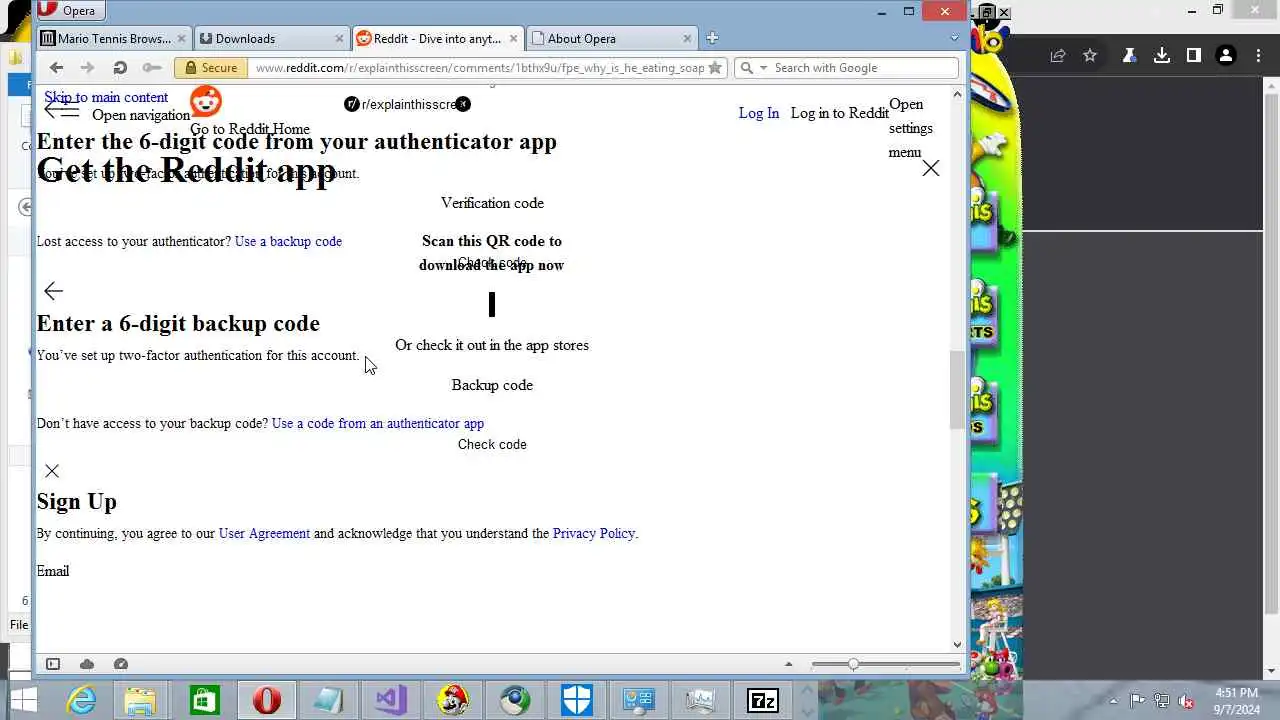The image size is (1280, 720).
Task: Click the key/password wand icon in Opera
Action: click(x=151, y=68)
